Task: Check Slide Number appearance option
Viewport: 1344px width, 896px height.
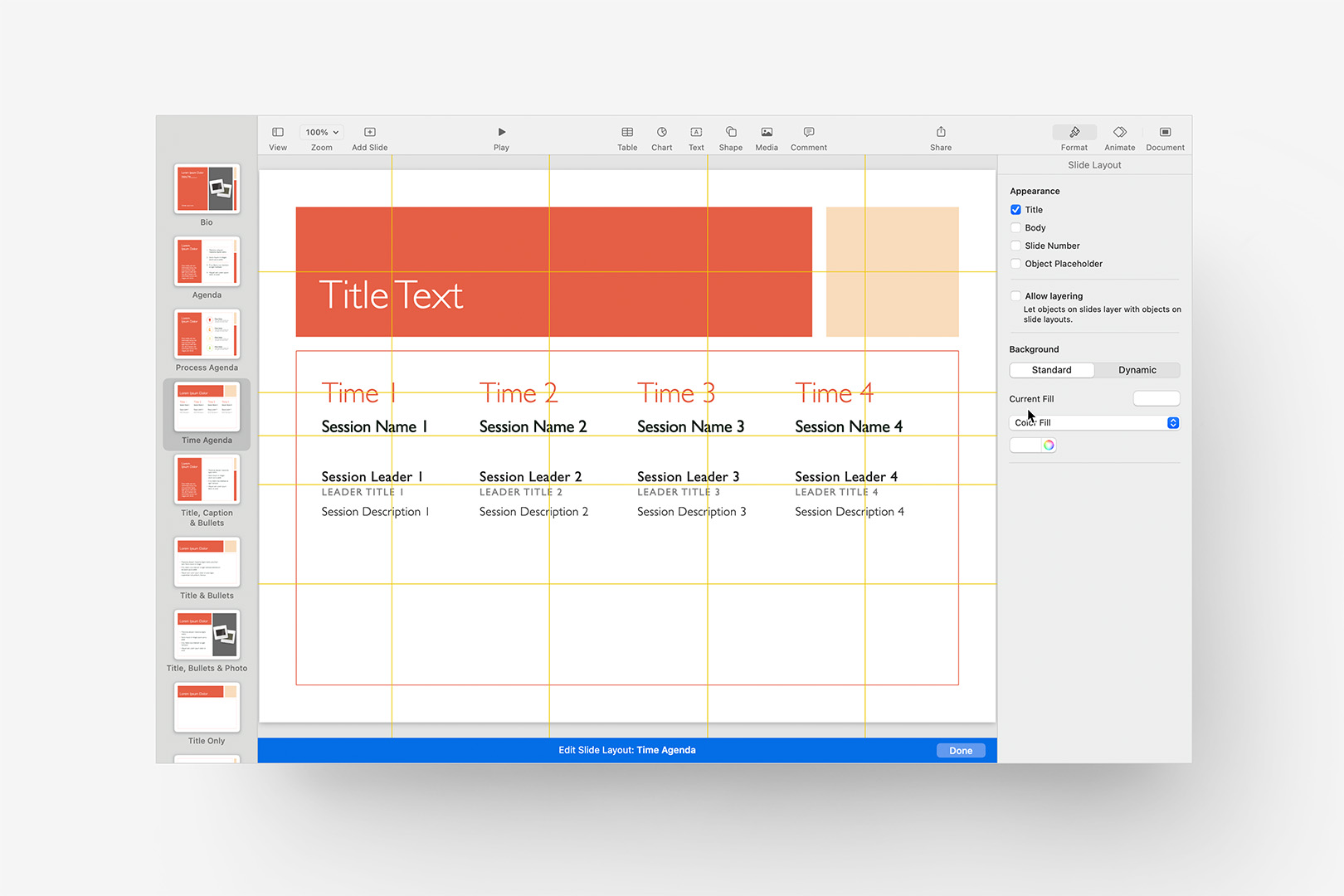Action: click(1015, 245)
